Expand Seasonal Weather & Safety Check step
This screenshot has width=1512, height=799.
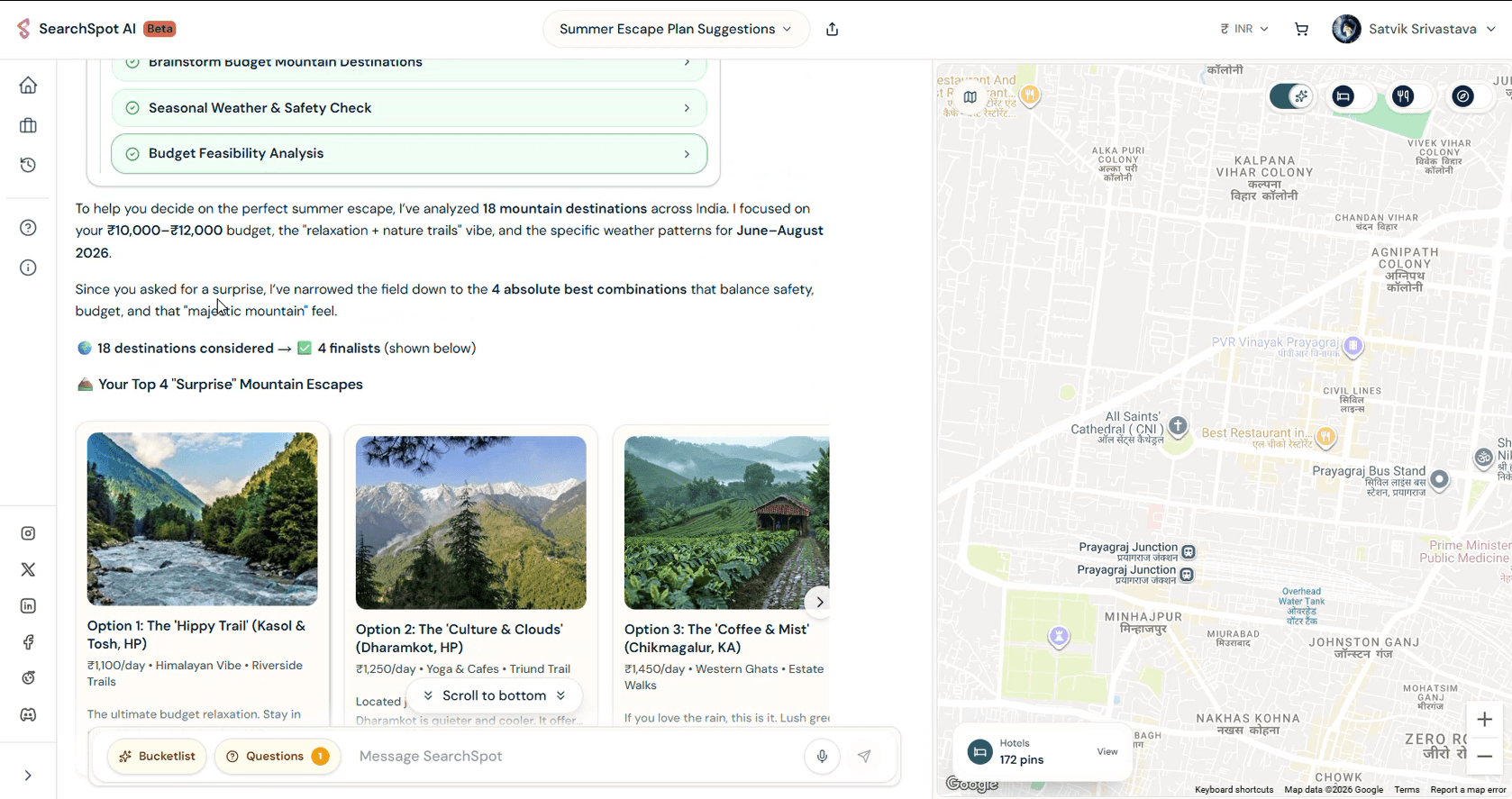tap(409, 108)
